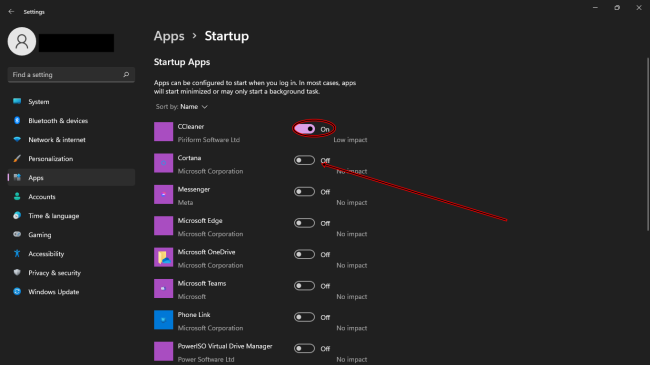Click the Meta publisher label
Screen dimensions: 650x365
185,202
